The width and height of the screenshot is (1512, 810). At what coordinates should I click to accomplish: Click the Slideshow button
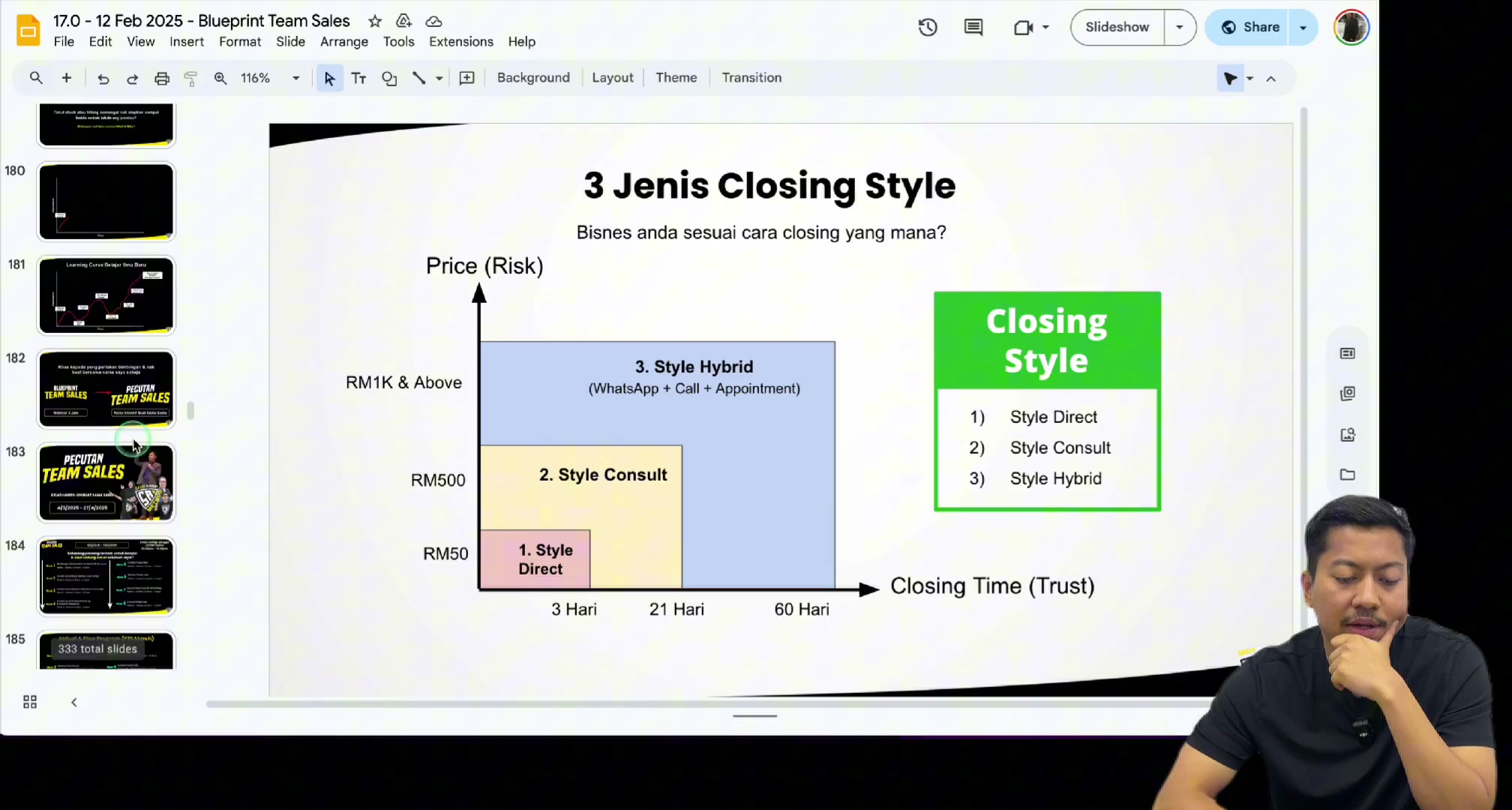[1117, 28]
